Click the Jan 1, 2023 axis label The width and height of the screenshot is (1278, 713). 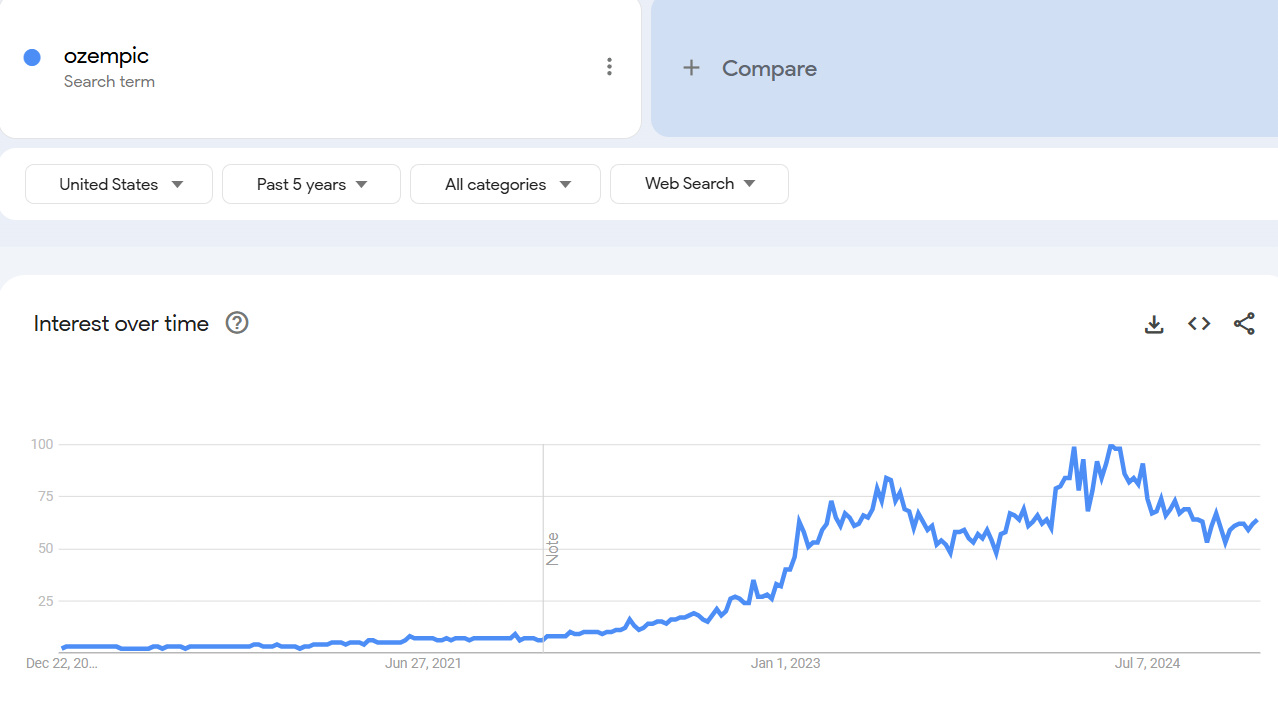[x=785, y=663]
